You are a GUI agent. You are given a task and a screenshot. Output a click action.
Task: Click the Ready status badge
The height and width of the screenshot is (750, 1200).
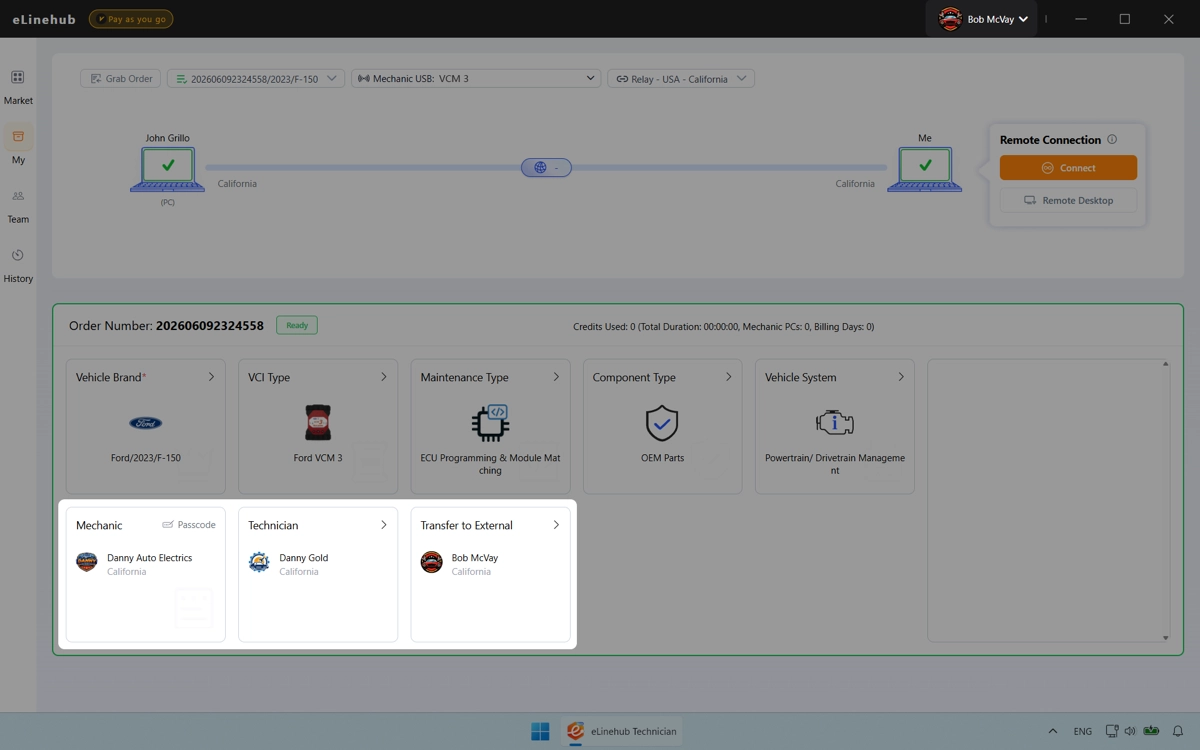297,325
